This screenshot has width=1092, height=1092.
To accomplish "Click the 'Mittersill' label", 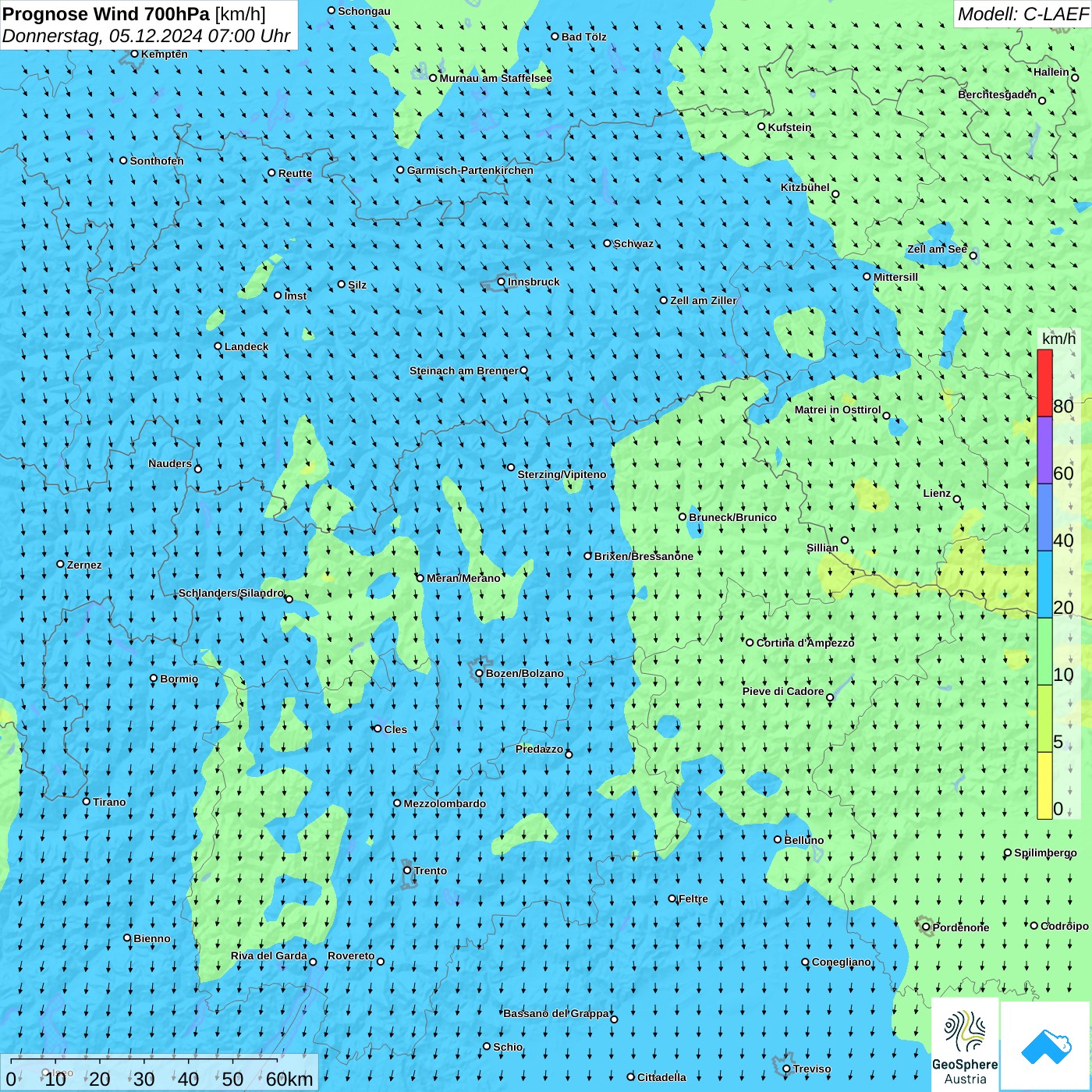I will [x=895, y=277].
